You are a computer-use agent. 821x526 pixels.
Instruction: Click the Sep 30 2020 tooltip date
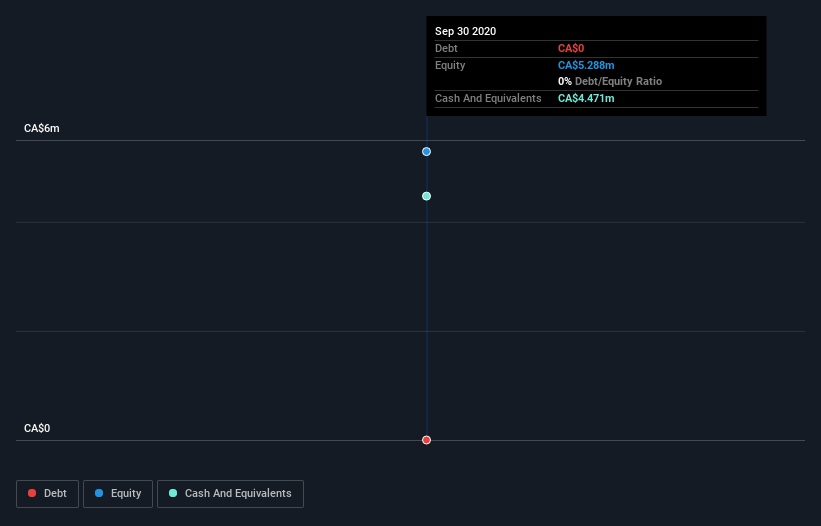pyautogui.click(x=465, y=31)
